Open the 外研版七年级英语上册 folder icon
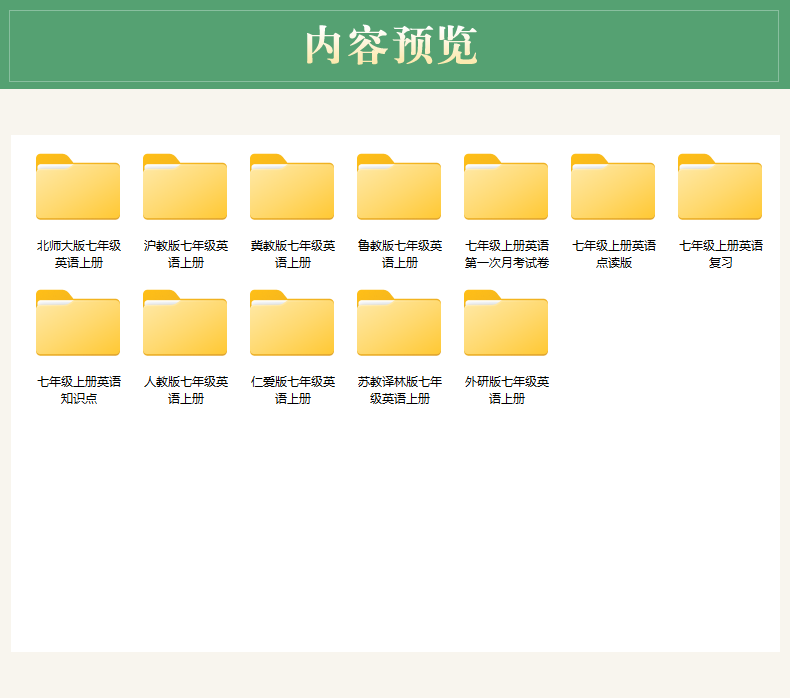The height and width of the screenshot is (698, 790). tap(506, 323)
